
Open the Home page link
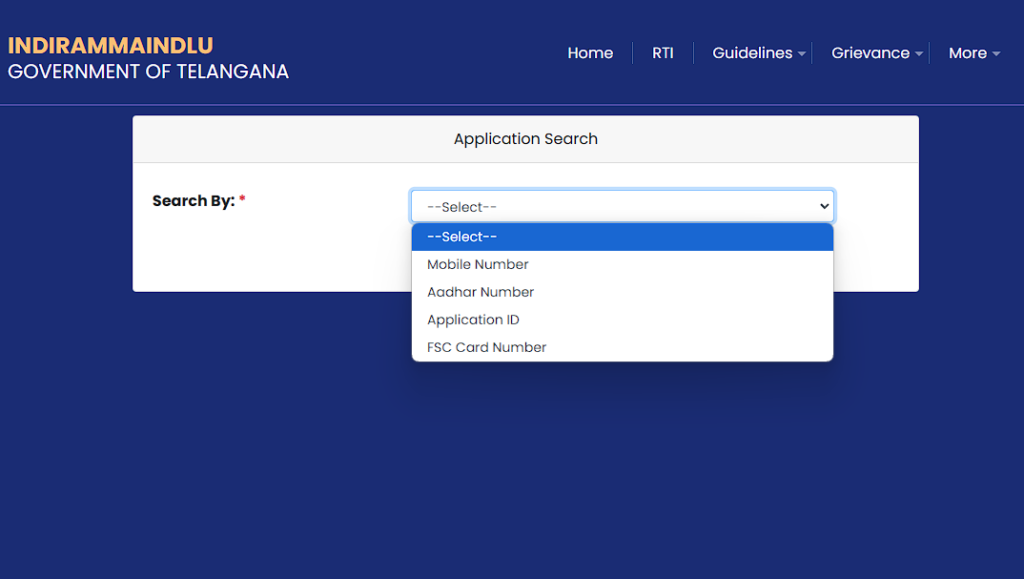click(x=590, y=53)
